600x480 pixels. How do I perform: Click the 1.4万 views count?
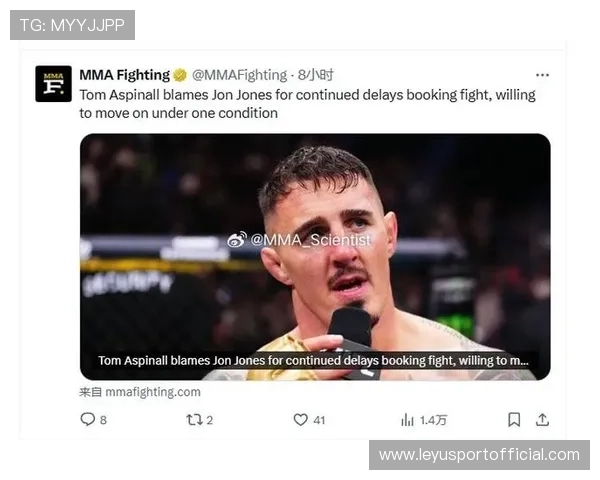click(x=434, y=420)
